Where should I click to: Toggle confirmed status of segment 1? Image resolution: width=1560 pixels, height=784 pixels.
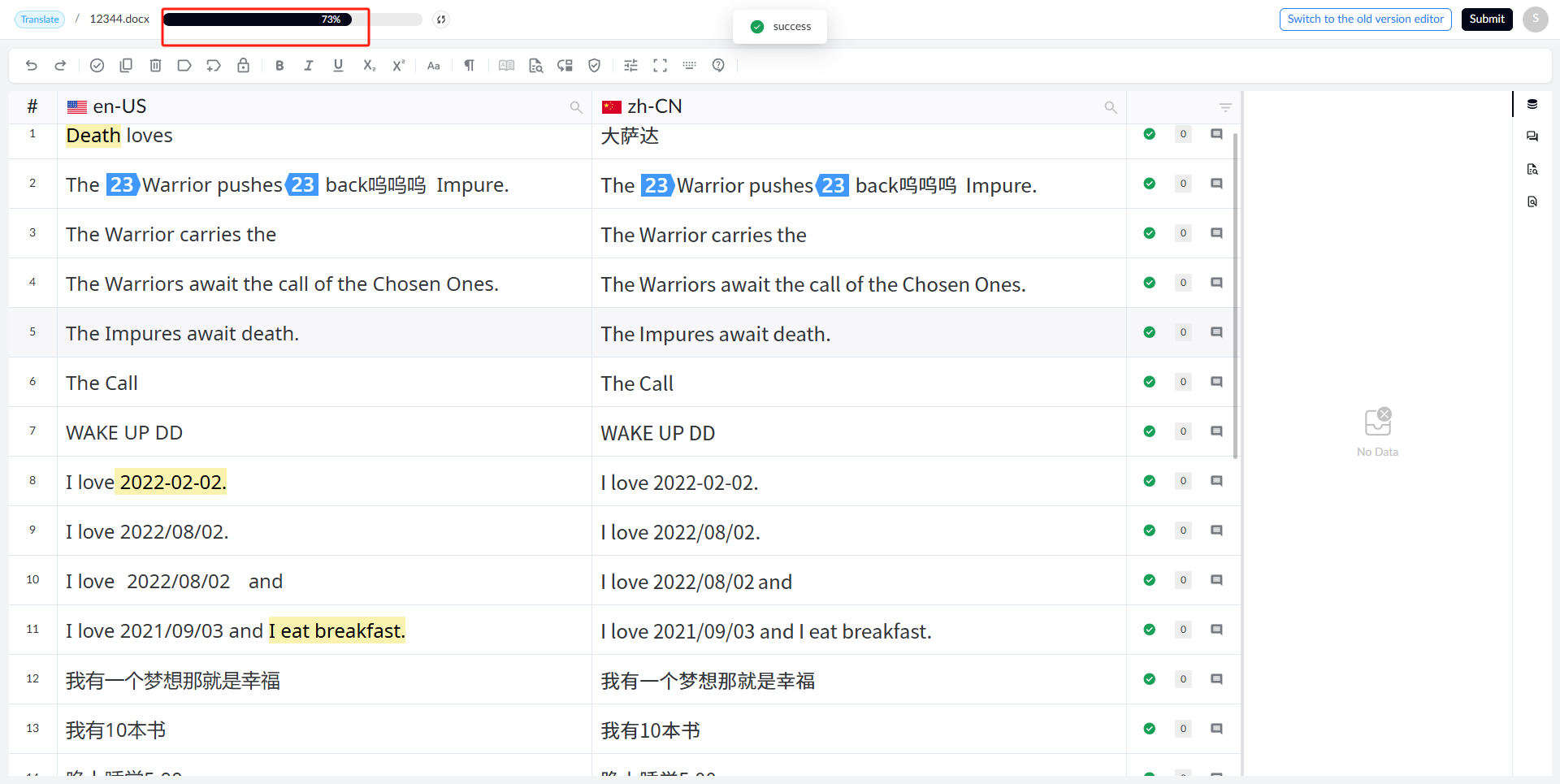point(1150,134)
